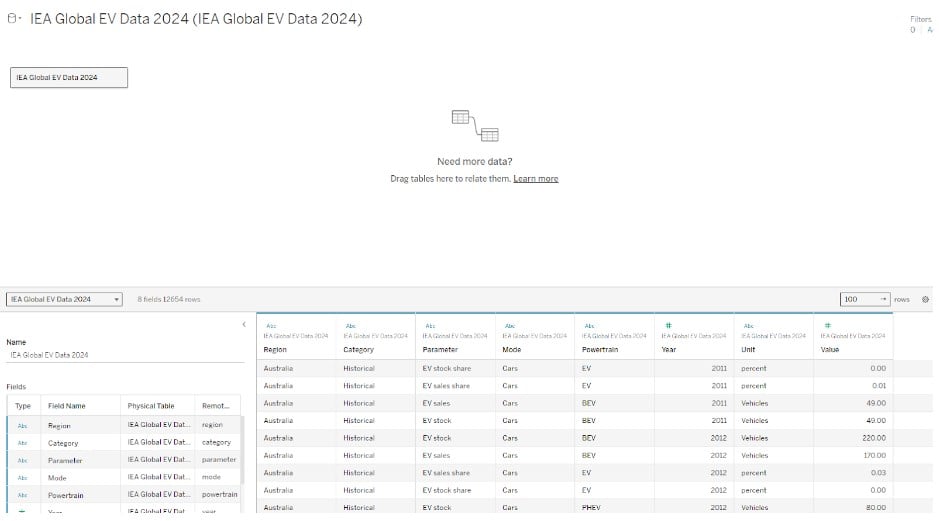Open the 100 rows count dropdown
This screenshot has height=521, width=939.
pyautogui.click(x=865, y=299)
